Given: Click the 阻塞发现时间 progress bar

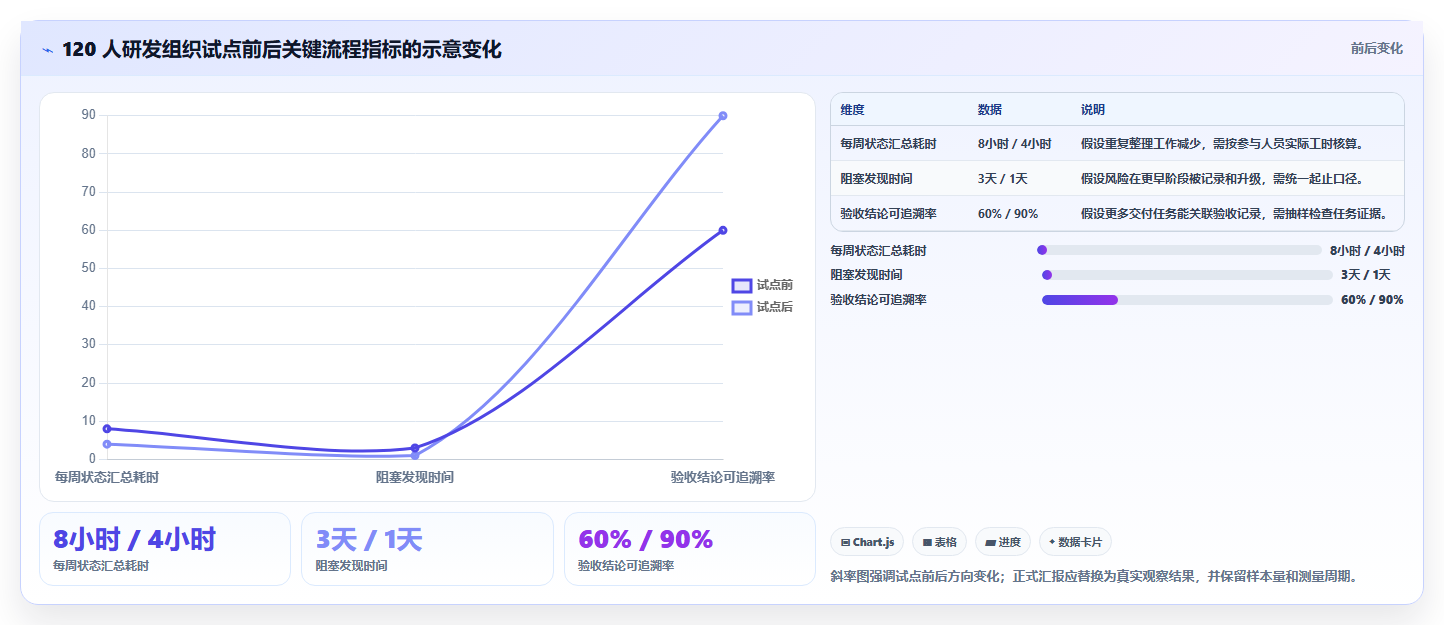Looking at the screenshot, I should [x=1187, y=275].
